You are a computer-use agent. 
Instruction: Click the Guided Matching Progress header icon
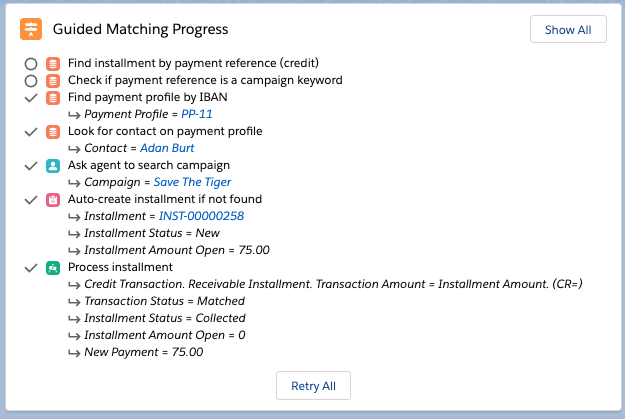pyautogui.click(x=31, y=30)
